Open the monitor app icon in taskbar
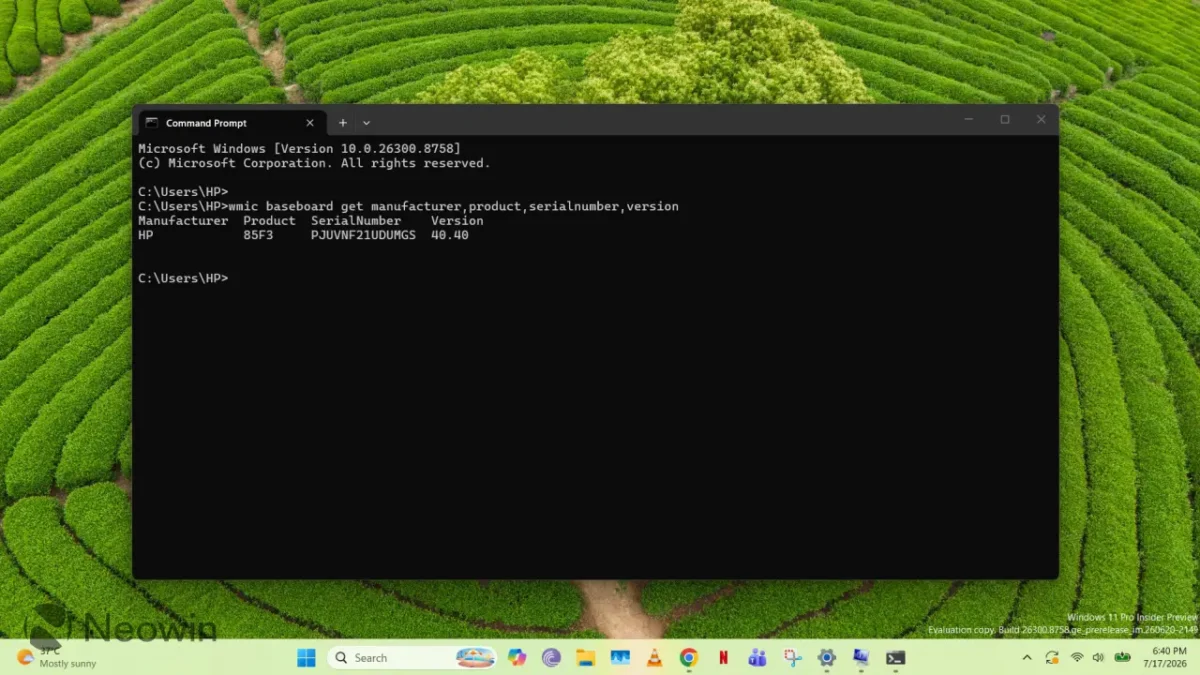The image size is (1200, 675). 861,657
